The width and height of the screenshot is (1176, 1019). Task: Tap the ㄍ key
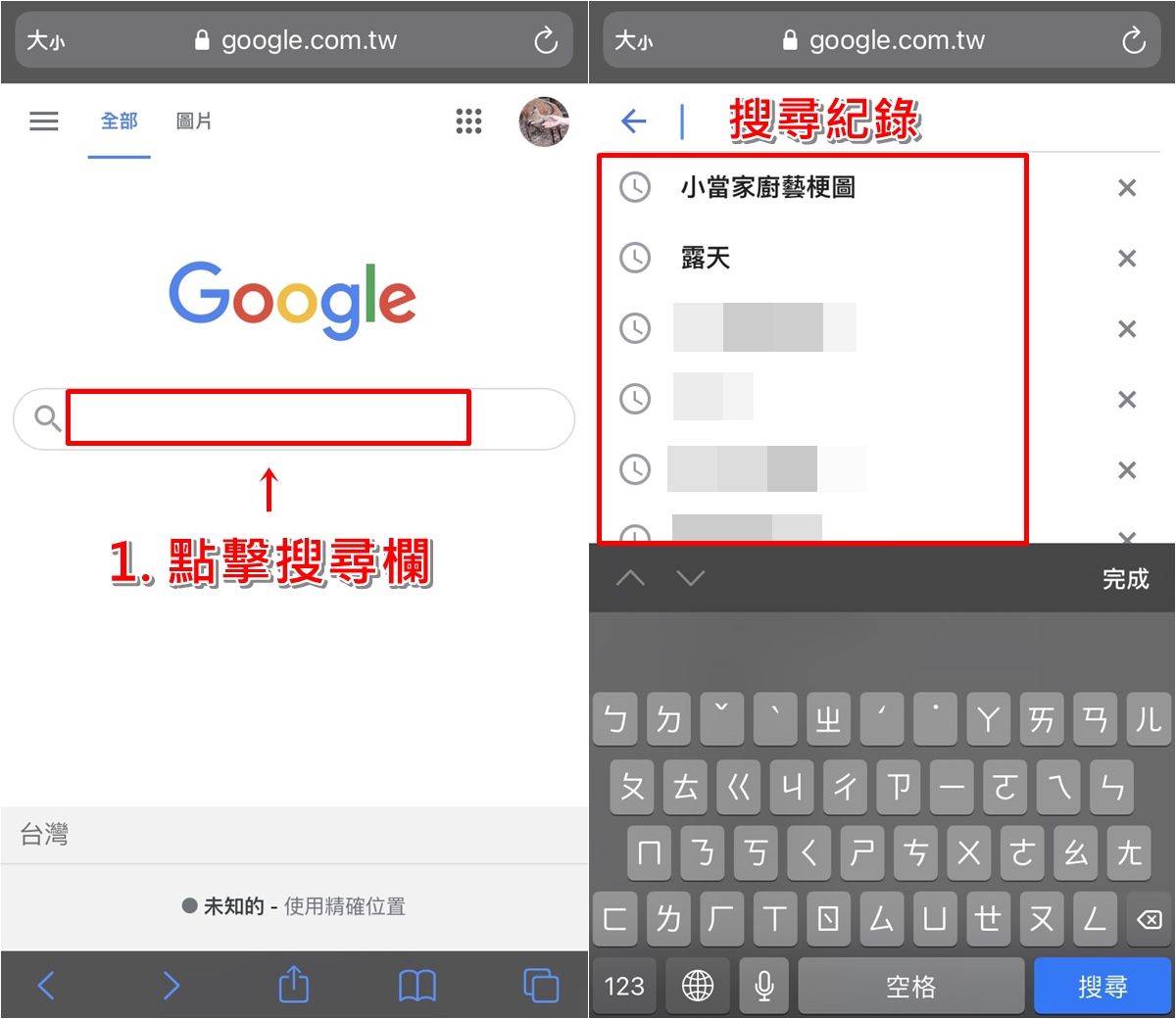coord(739,787)
